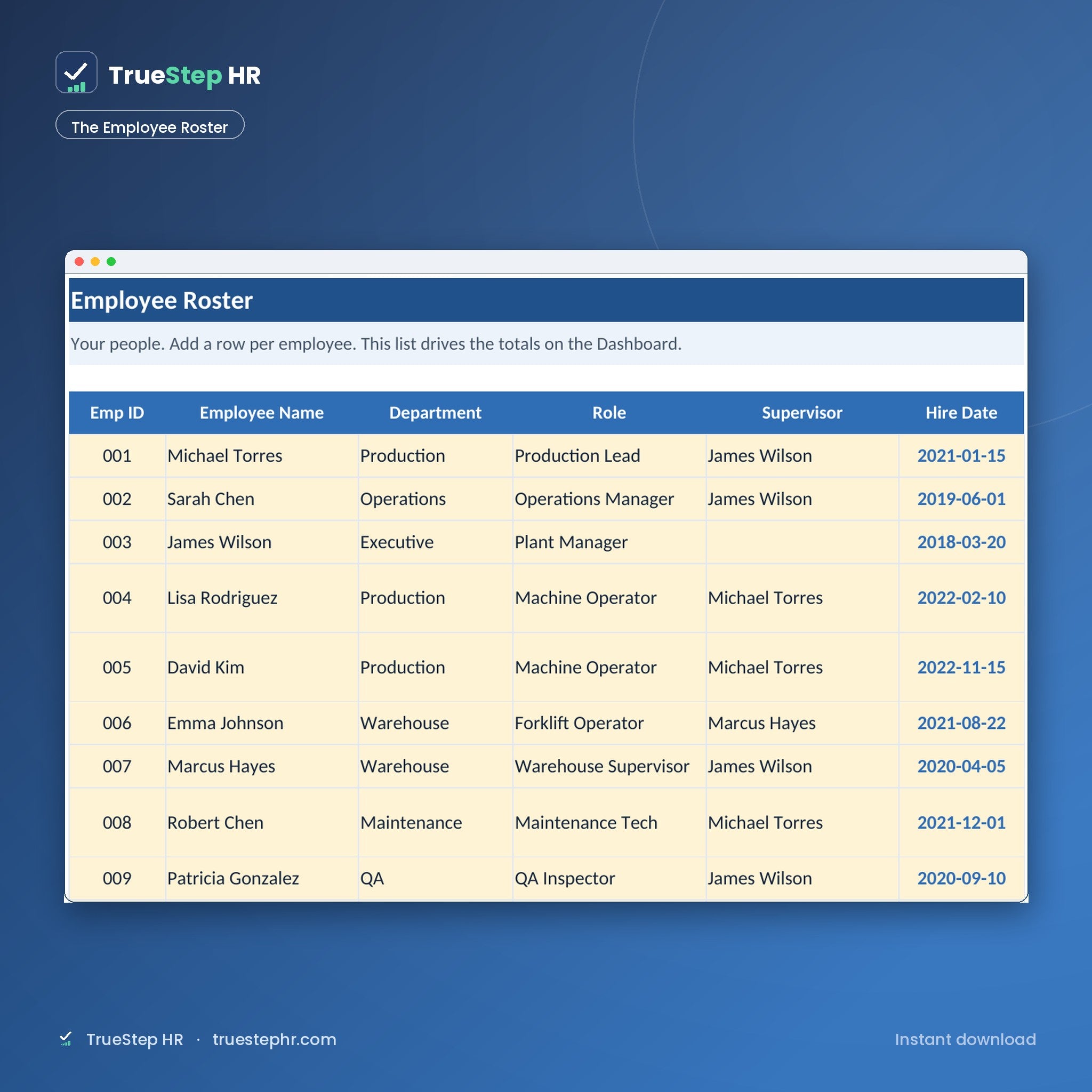Click the "TrueStep HR" brand wordmark at top

click(185, 75)
